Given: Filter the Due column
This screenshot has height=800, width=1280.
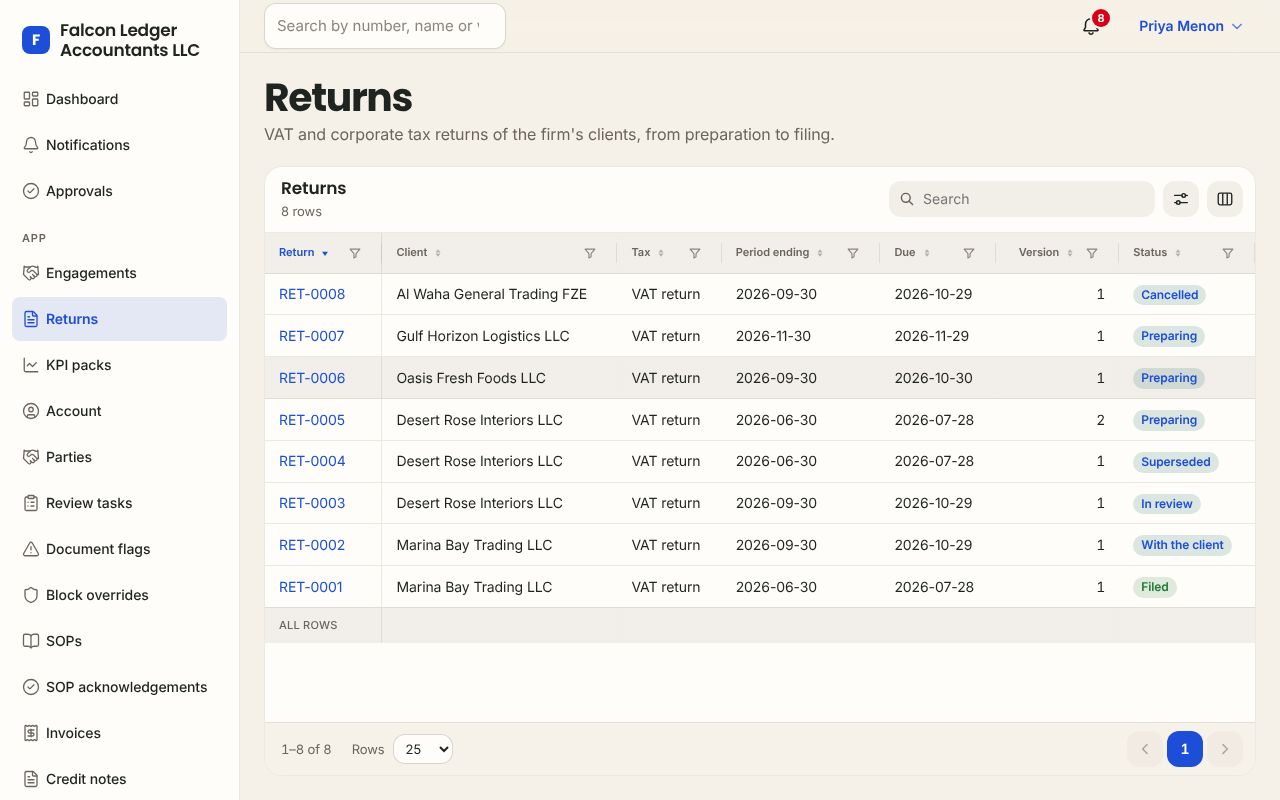Looking at the screenshot, I should coord(969,253).
